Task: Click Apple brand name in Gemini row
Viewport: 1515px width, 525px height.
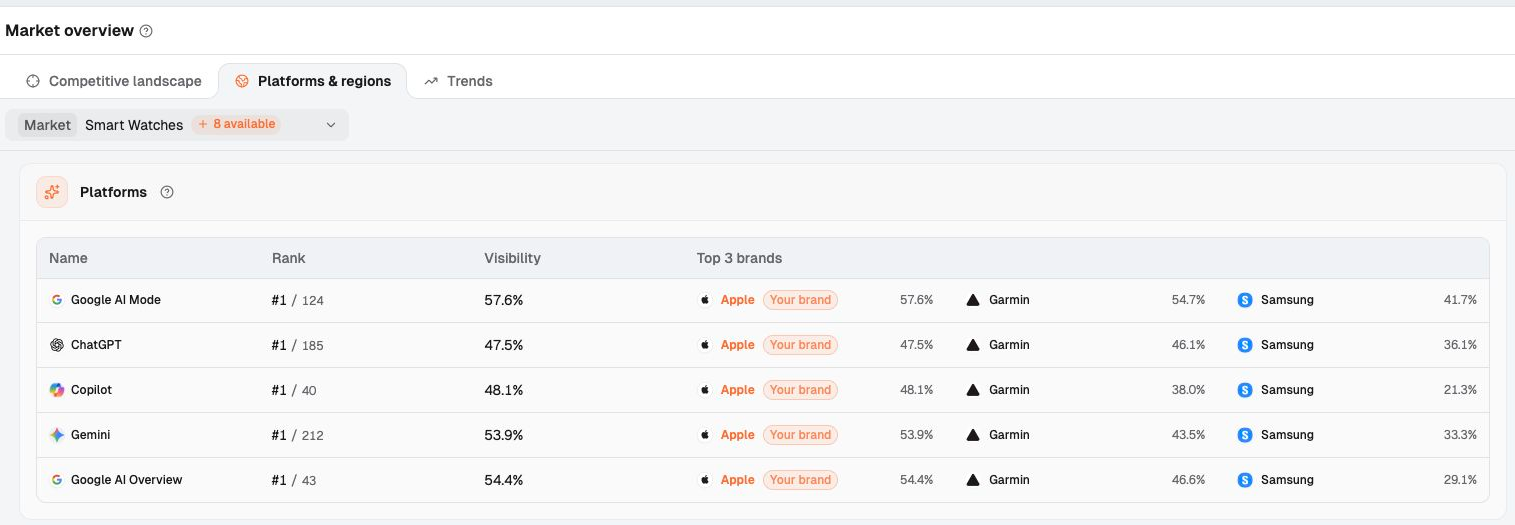Action: 738,435
